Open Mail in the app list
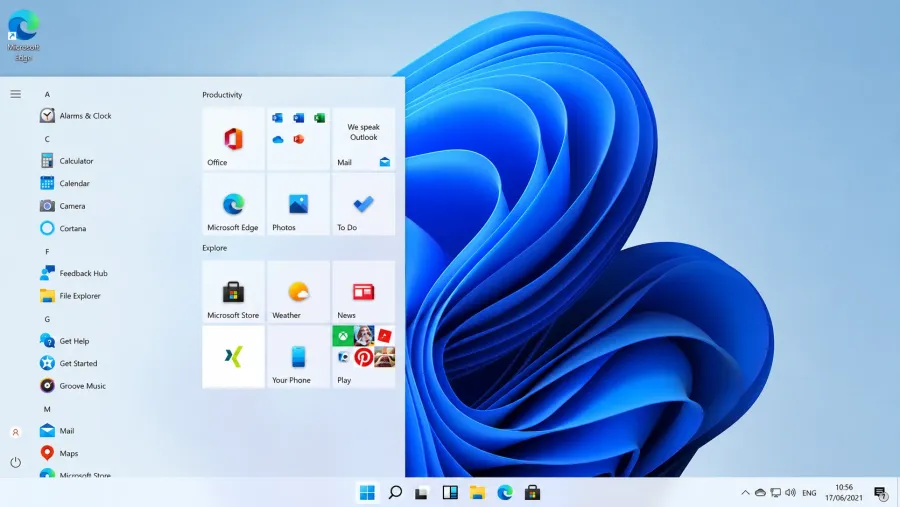The image size is (900, 507). [57, 431]
